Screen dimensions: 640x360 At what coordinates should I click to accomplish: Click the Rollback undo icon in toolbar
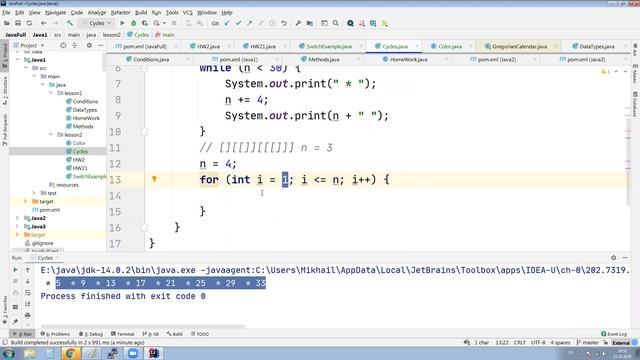click(x=284, y=23)
